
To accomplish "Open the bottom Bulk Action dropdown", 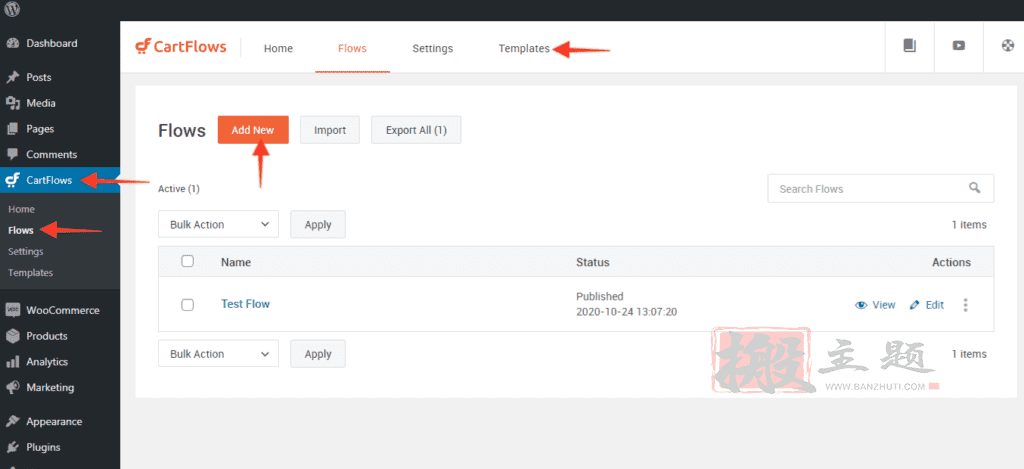I will coord(218,353).
